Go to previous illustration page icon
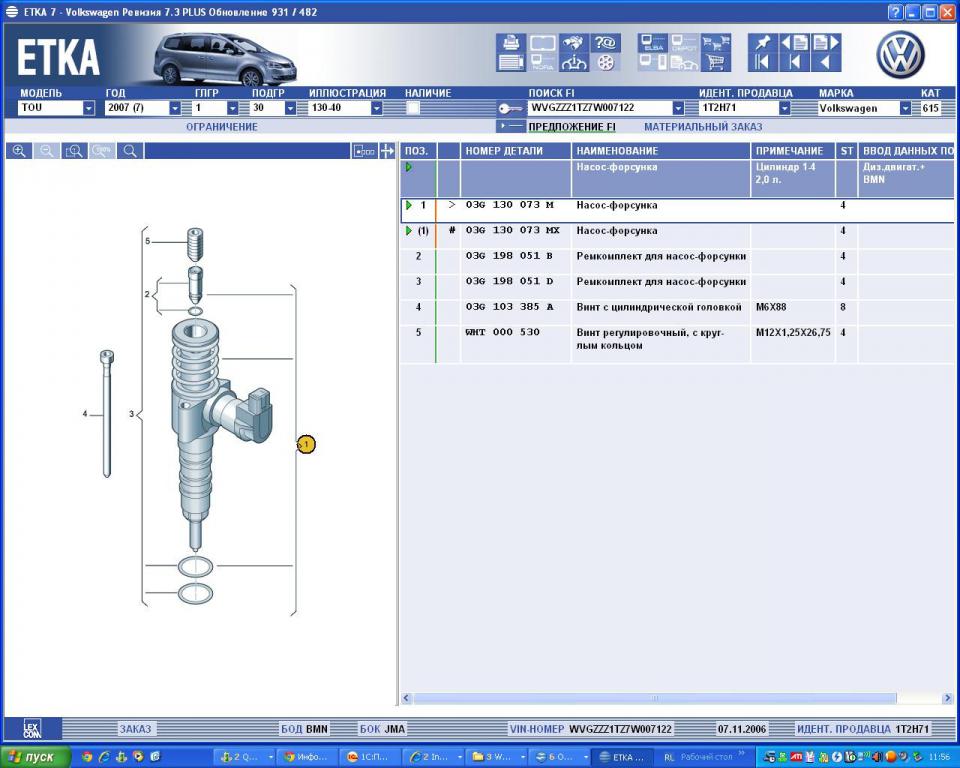This screenshot has height=768, width=960. click(794, 43)
